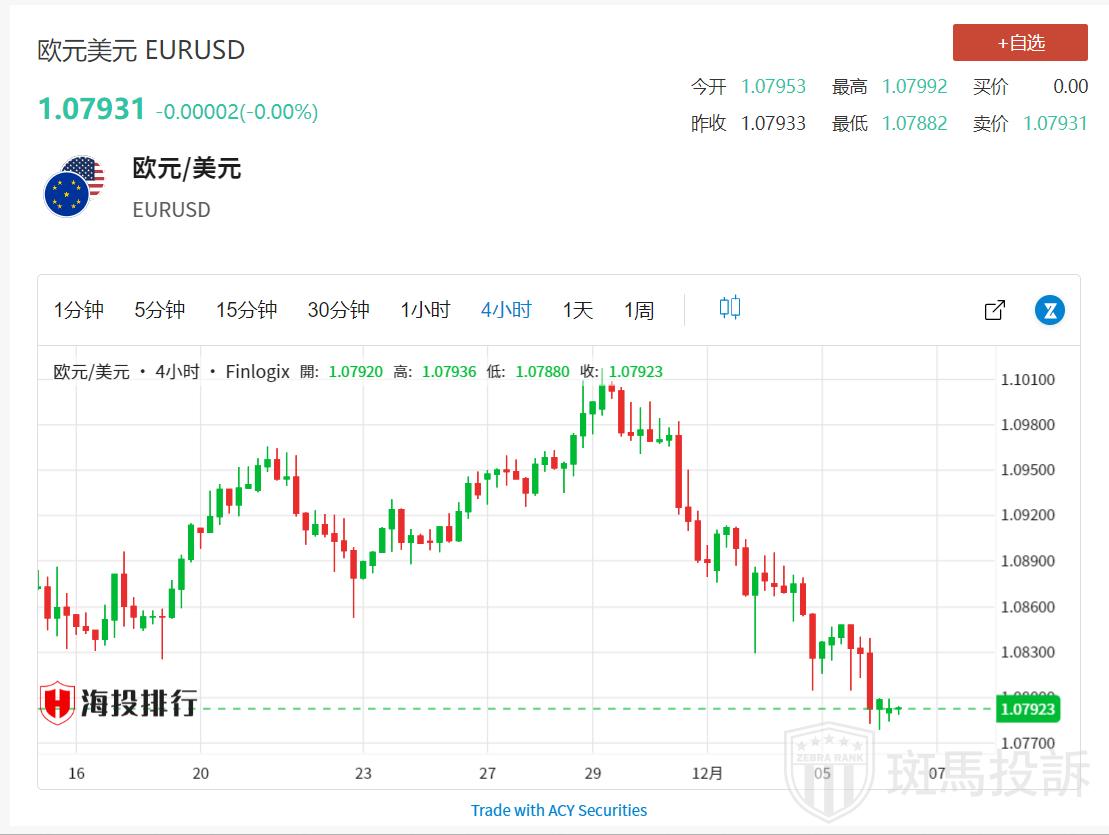The image size is (1109, 835).
Task: Click the change text -0.00002(-0.00%)
Action: click(237, 112)
